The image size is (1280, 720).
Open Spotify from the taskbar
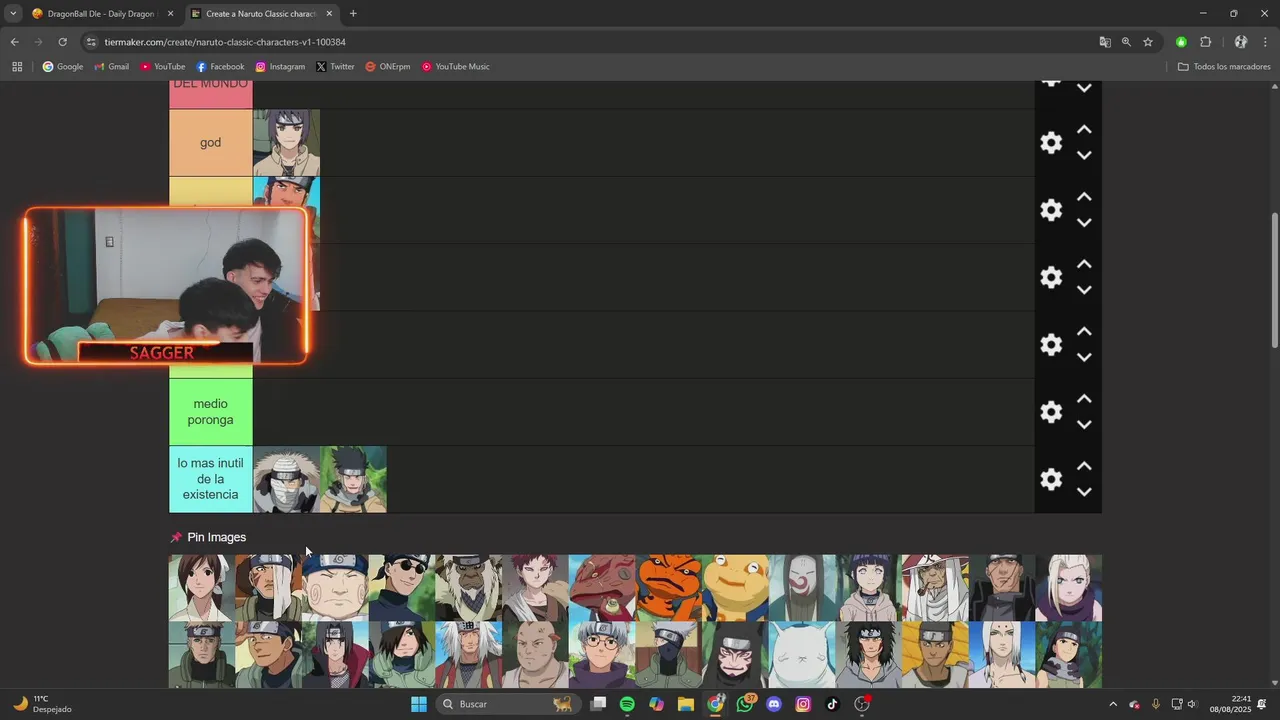click(627, 704)
